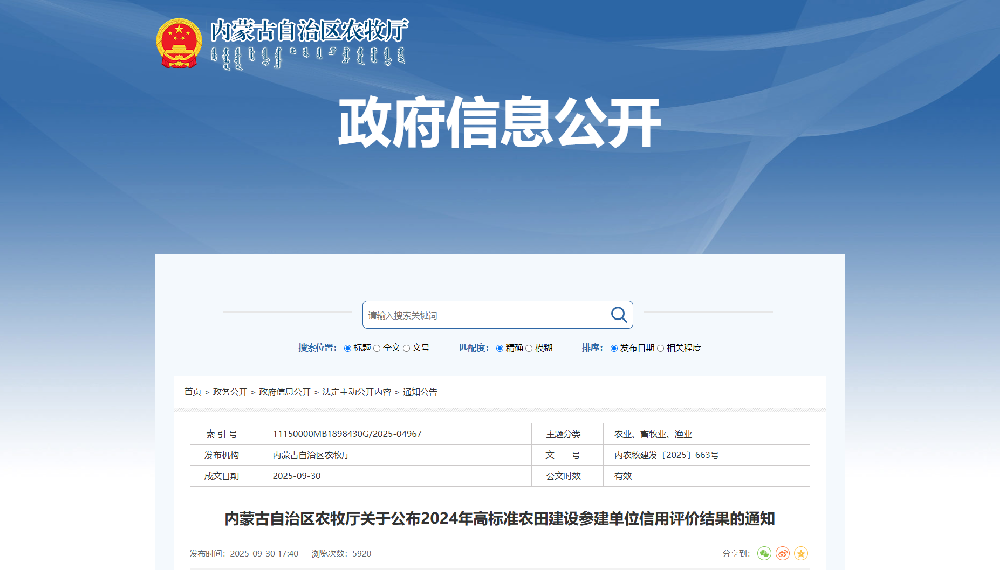
Task: Click the magnifying glass search icon
Action: pyautogui.click(x=619, y=314)
